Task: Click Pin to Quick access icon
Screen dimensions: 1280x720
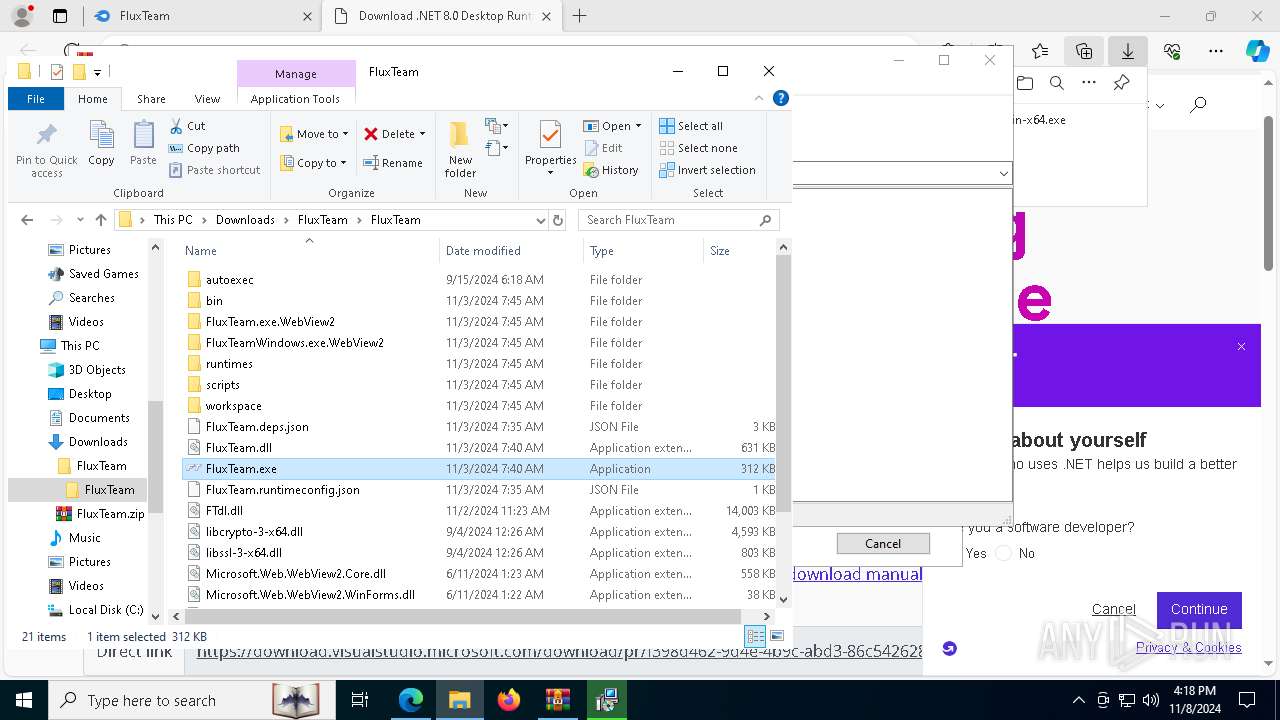Action: pyautogui.click(x=46, y=150)
